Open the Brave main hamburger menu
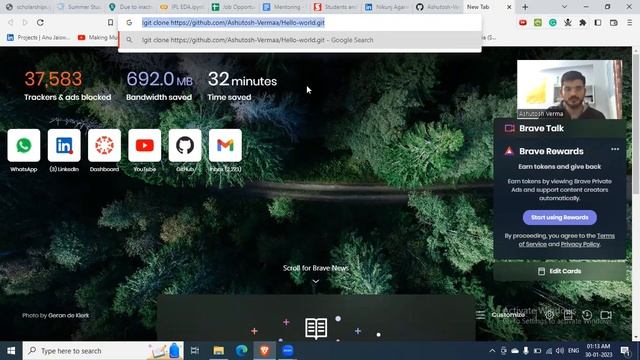The width and height of the screenshot is (640, 360). coord(629,23)
